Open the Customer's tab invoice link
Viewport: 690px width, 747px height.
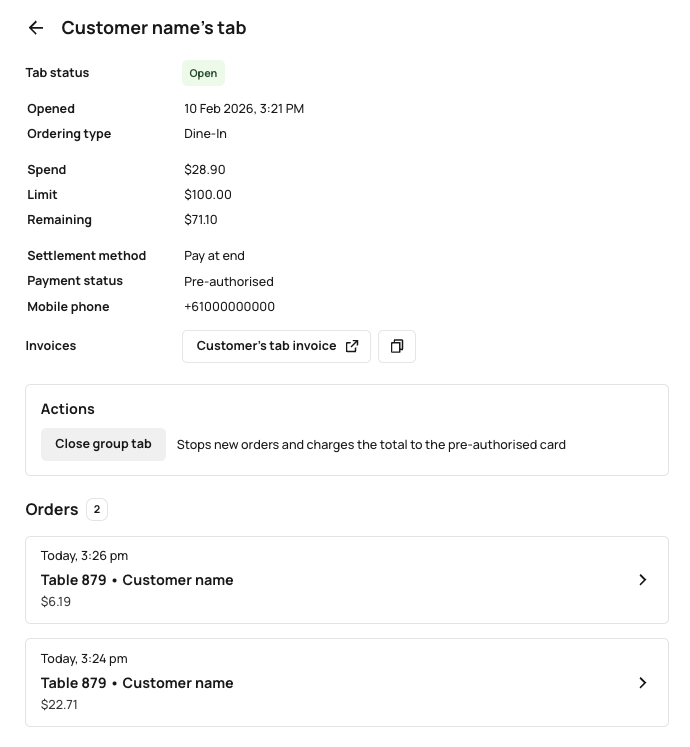coord(266,346)
